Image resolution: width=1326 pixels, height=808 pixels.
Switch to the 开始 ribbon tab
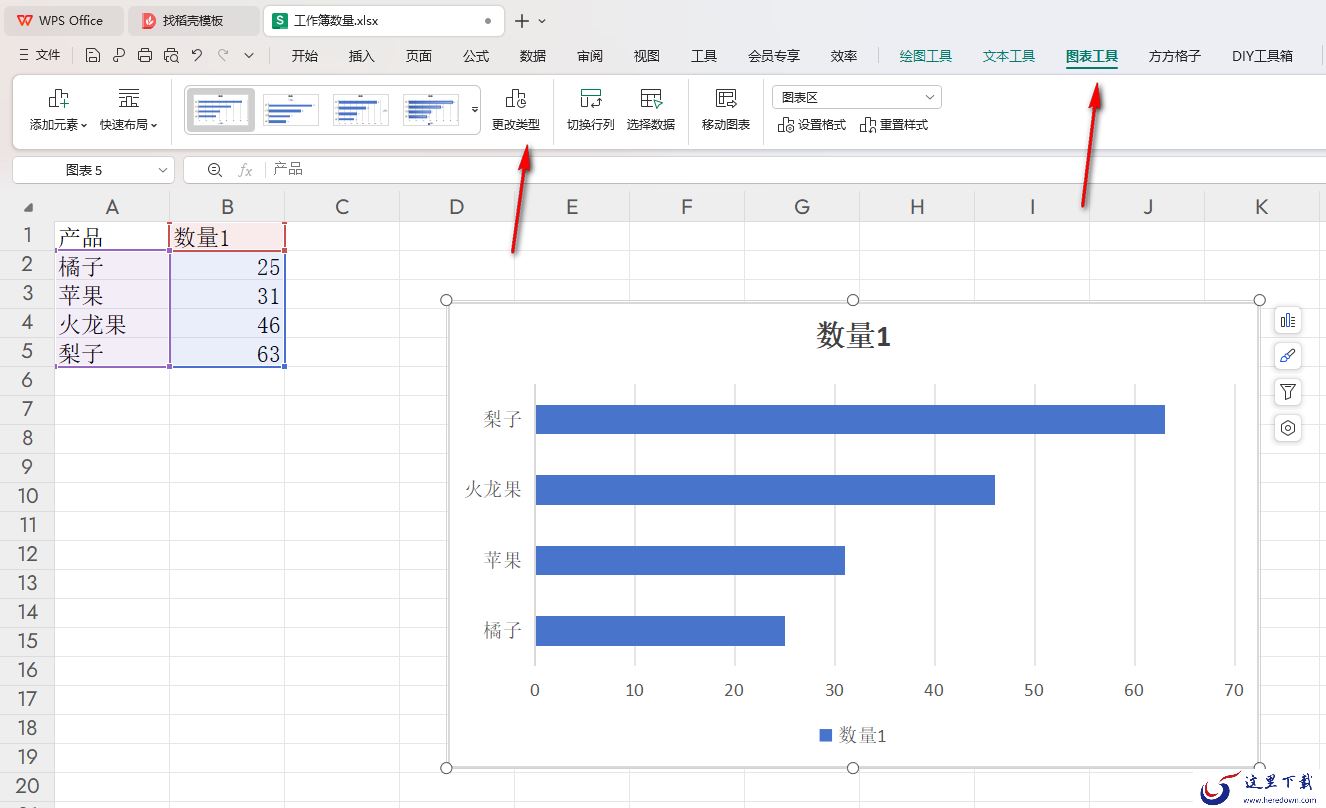[x=305, y=56]
